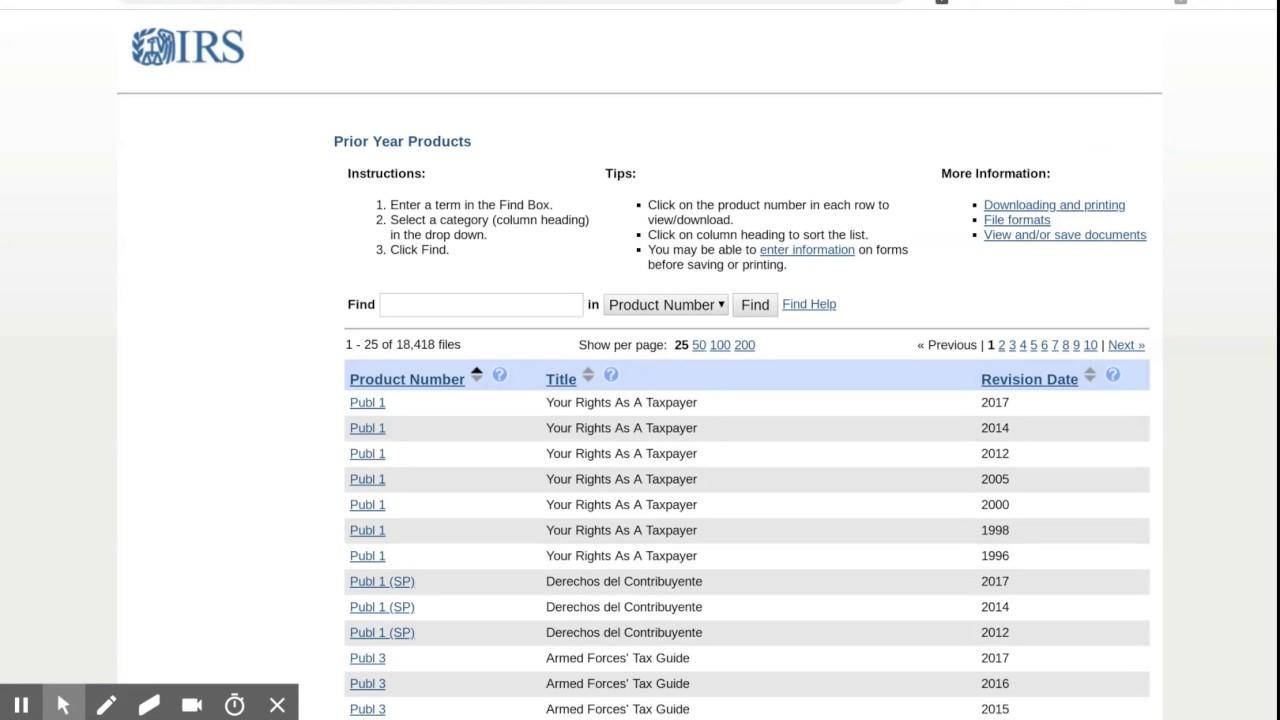This screenshot has height=720, width=1280.
Task: Select the pen annotation tool
Action: point(106,705)
